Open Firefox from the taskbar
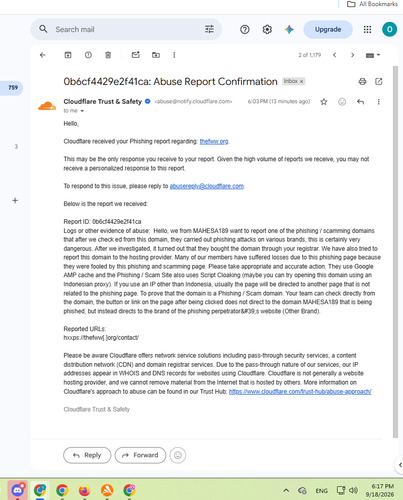 [84, 490]
